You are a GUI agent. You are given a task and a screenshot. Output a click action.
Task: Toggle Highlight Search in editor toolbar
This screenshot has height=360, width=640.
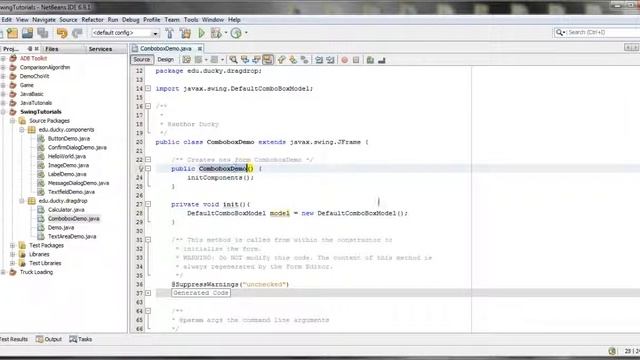[x=268, y=60]
